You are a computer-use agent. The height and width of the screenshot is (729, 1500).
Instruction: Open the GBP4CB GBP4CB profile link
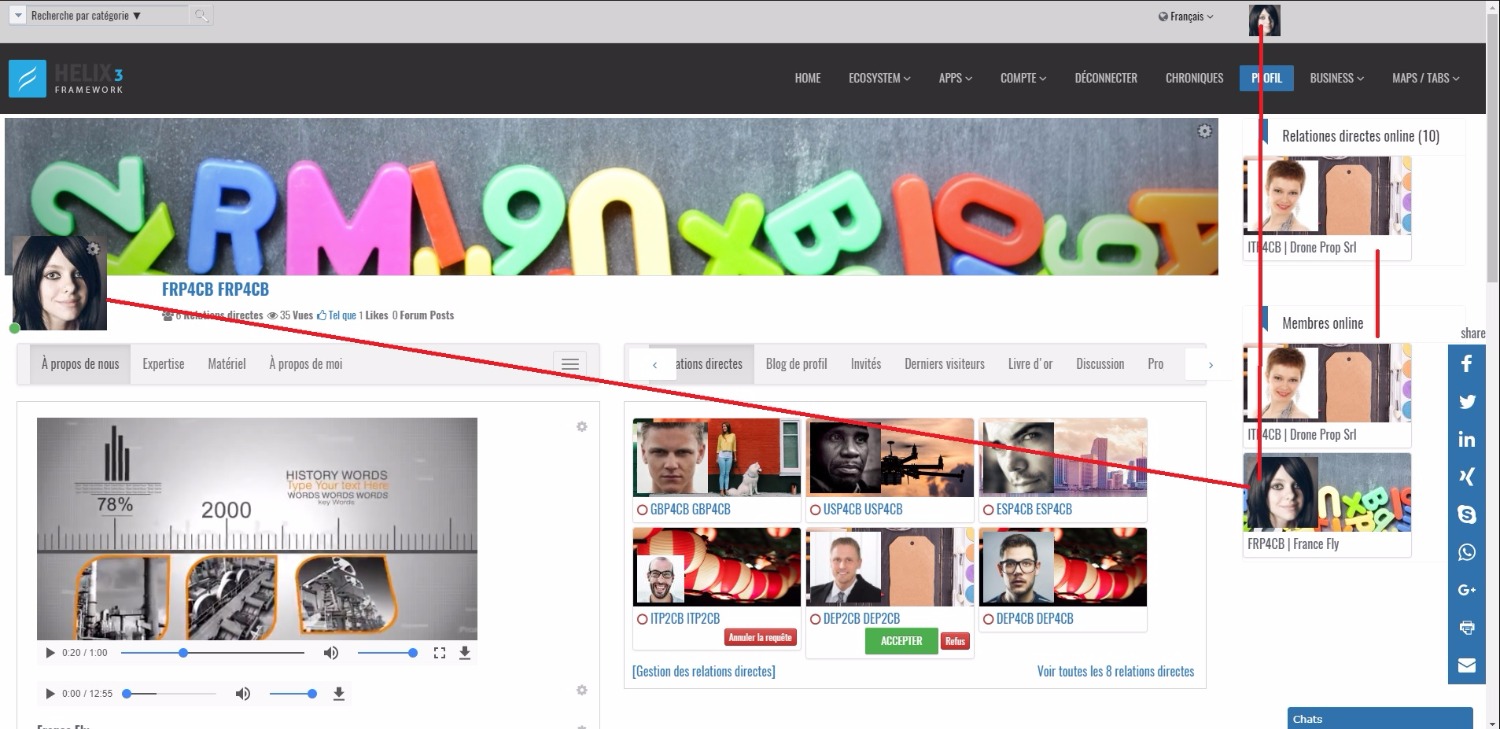coord(690,509)
